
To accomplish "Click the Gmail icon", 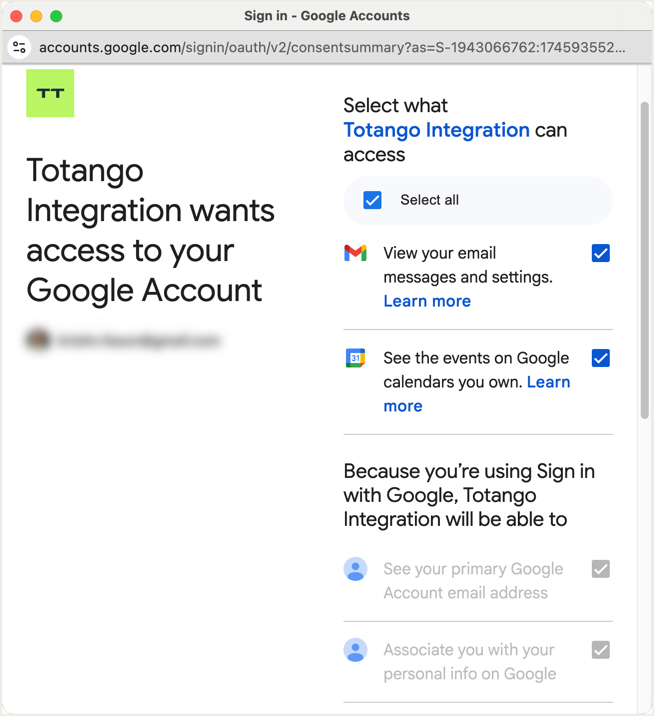I will (355, 253).
